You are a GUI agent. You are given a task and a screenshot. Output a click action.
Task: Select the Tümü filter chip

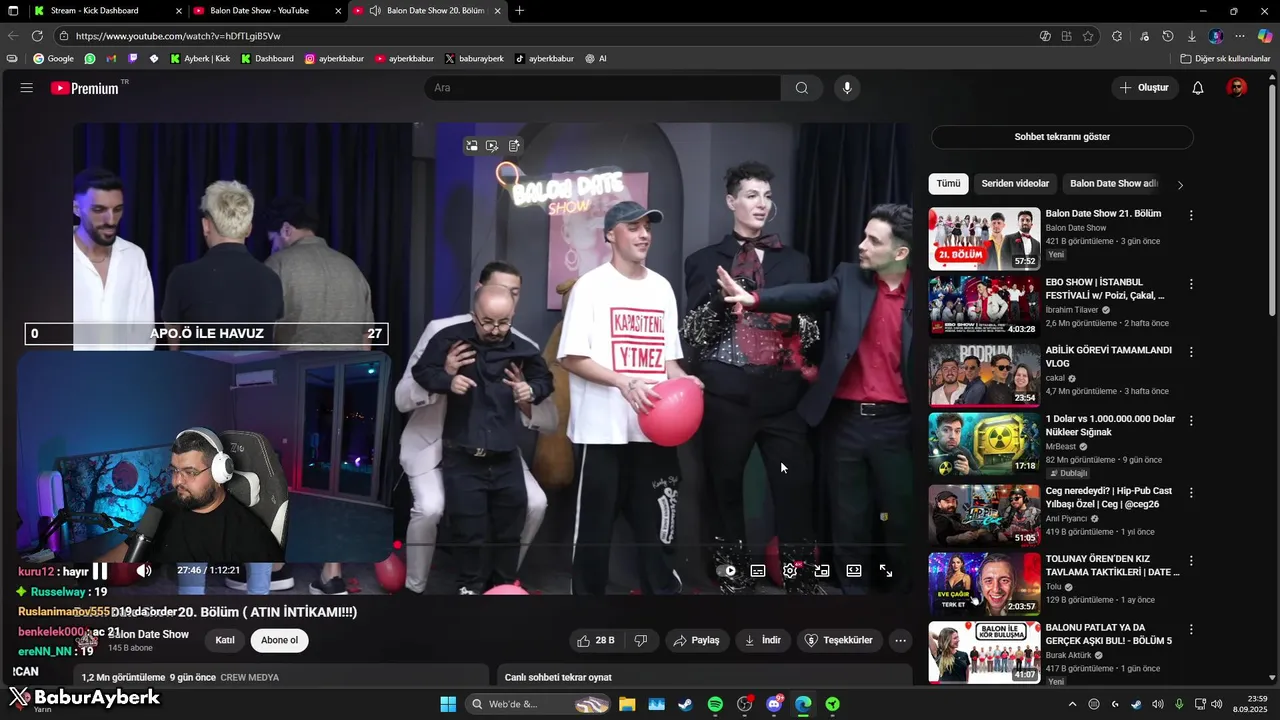948,184
